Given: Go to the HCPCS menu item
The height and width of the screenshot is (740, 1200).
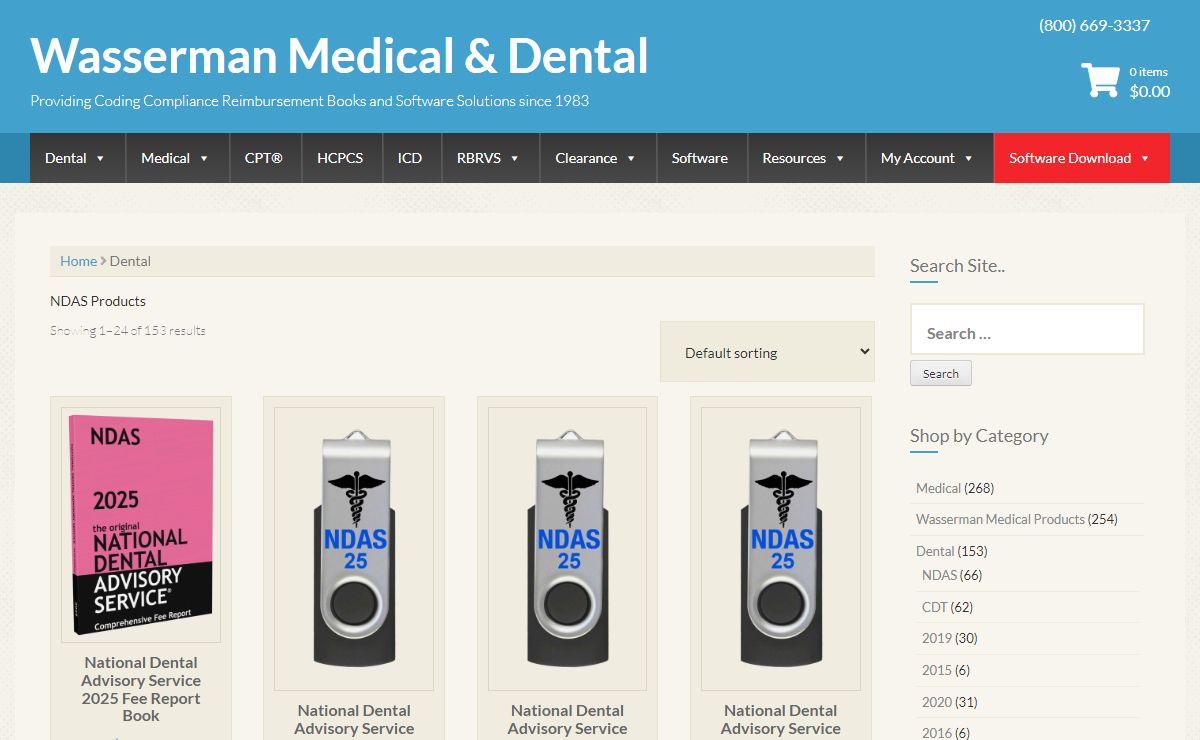Looking at the screenshot, I should click(x=340, y=158).
